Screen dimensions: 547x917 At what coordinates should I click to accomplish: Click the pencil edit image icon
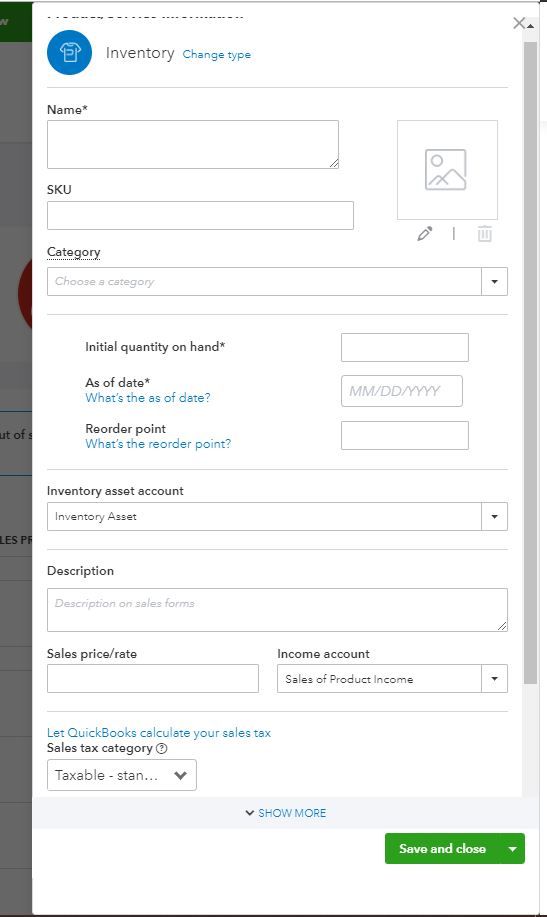click(x=425, y=234)
